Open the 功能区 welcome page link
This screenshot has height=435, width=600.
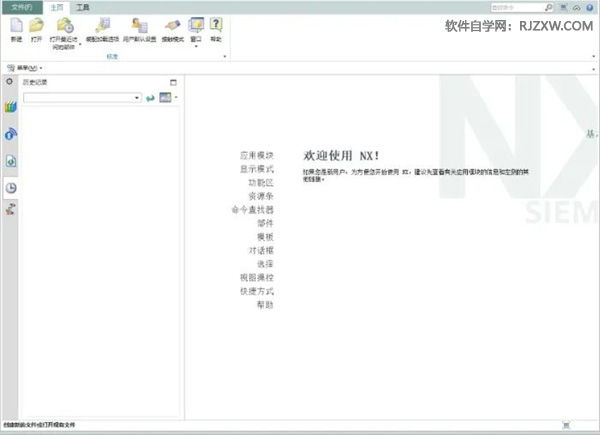[261, 182]
